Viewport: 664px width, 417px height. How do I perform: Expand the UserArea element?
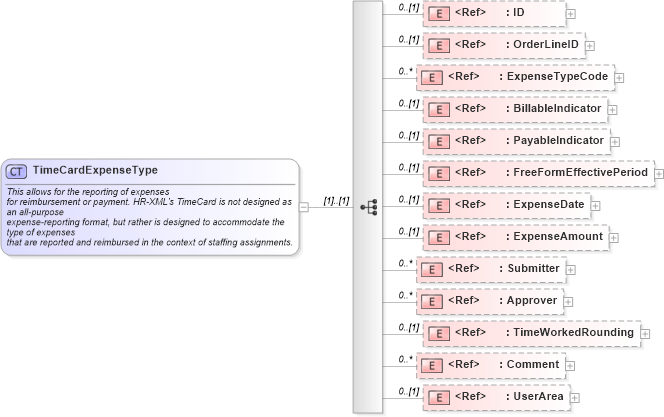click(x=575, y=398)
